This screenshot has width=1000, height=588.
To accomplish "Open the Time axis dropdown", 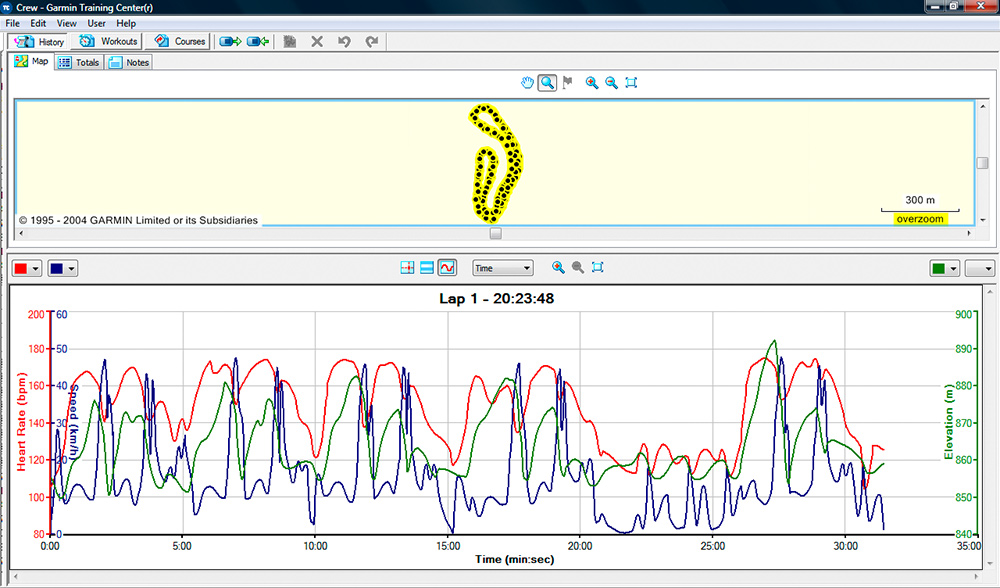I will coord(503,268).
